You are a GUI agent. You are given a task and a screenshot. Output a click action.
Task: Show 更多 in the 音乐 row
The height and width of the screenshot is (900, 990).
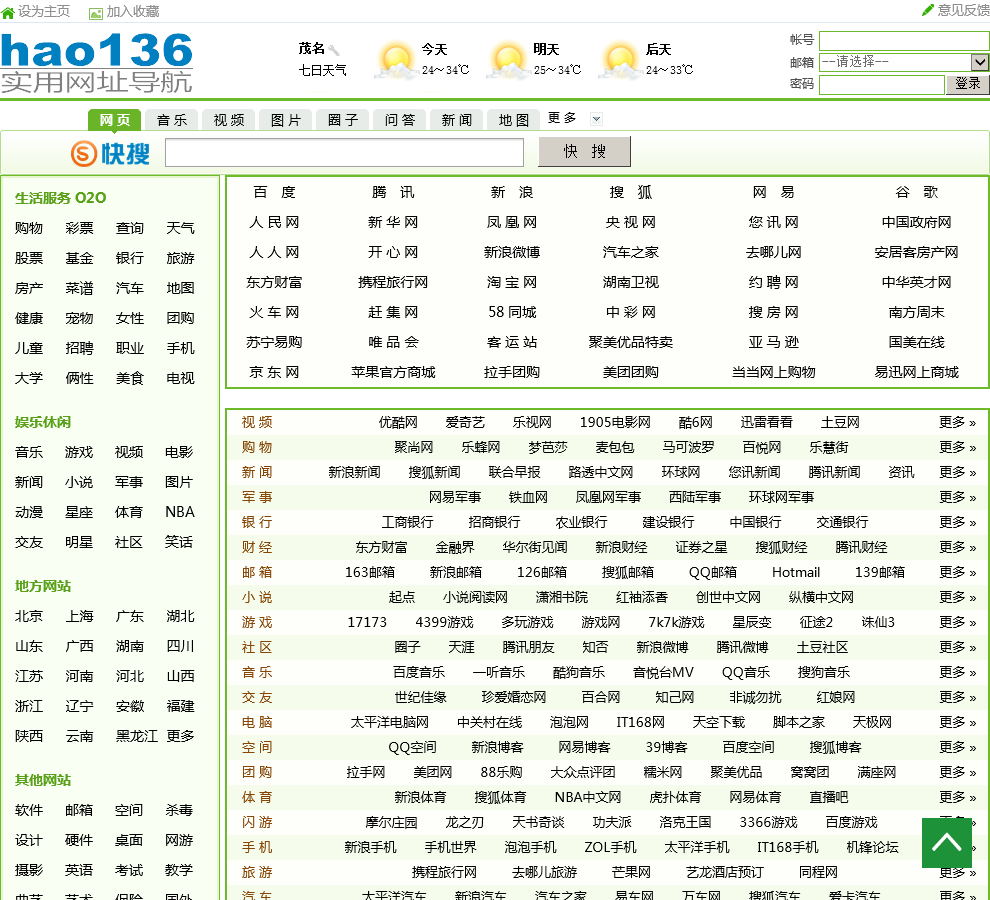coord(957,672)
